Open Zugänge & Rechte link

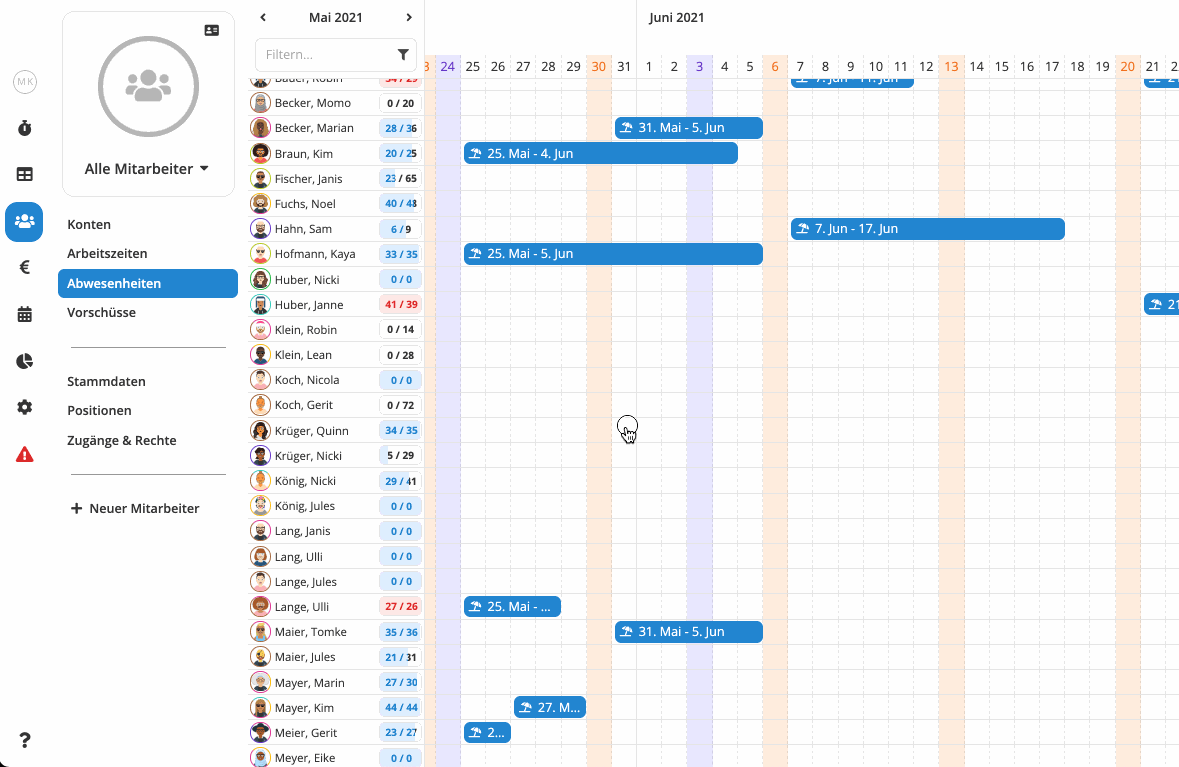(x=121, y=440)
